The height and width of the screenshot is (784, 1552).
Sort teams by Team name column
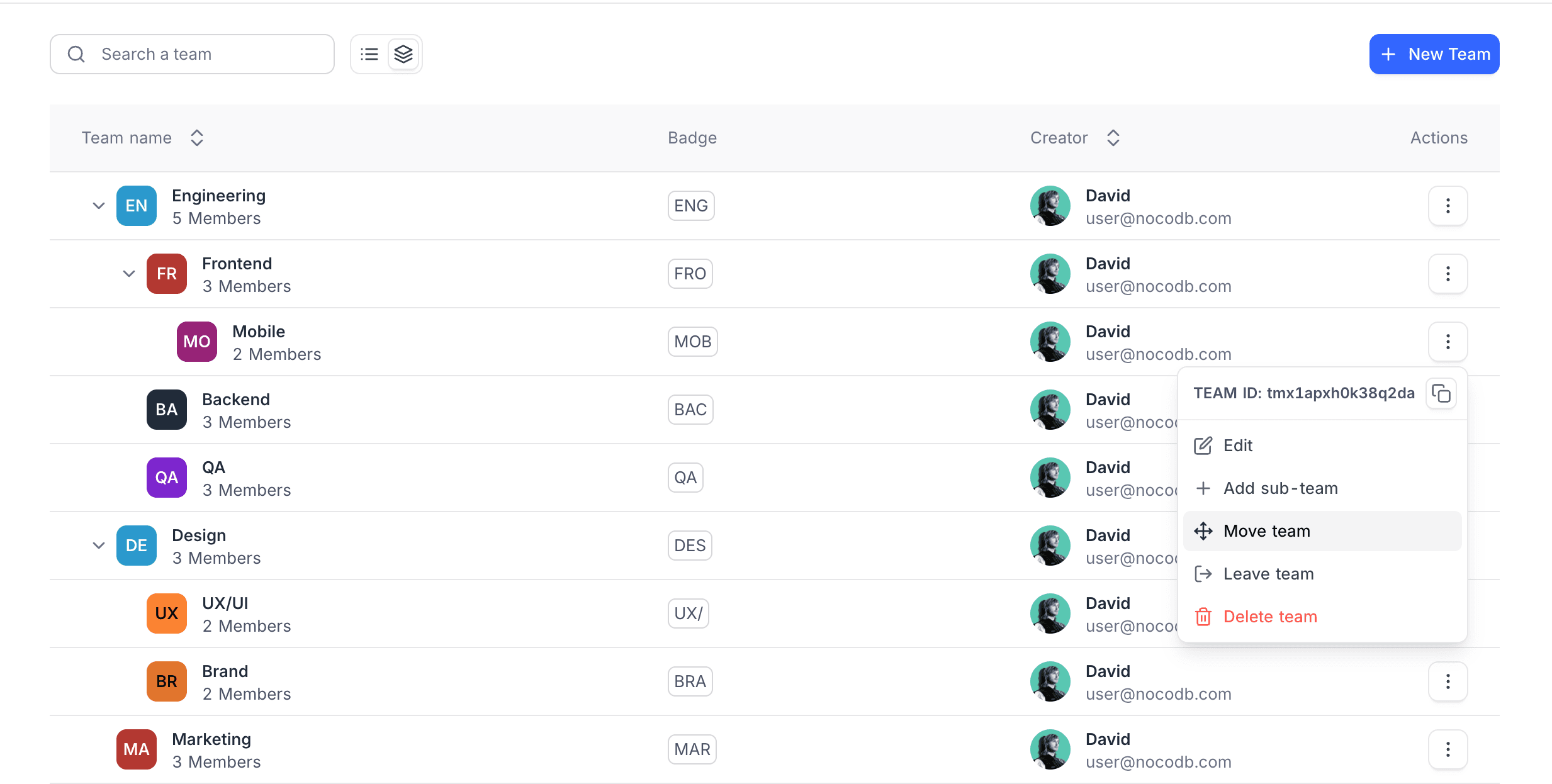pyautogui.click(x=197, y=138)
